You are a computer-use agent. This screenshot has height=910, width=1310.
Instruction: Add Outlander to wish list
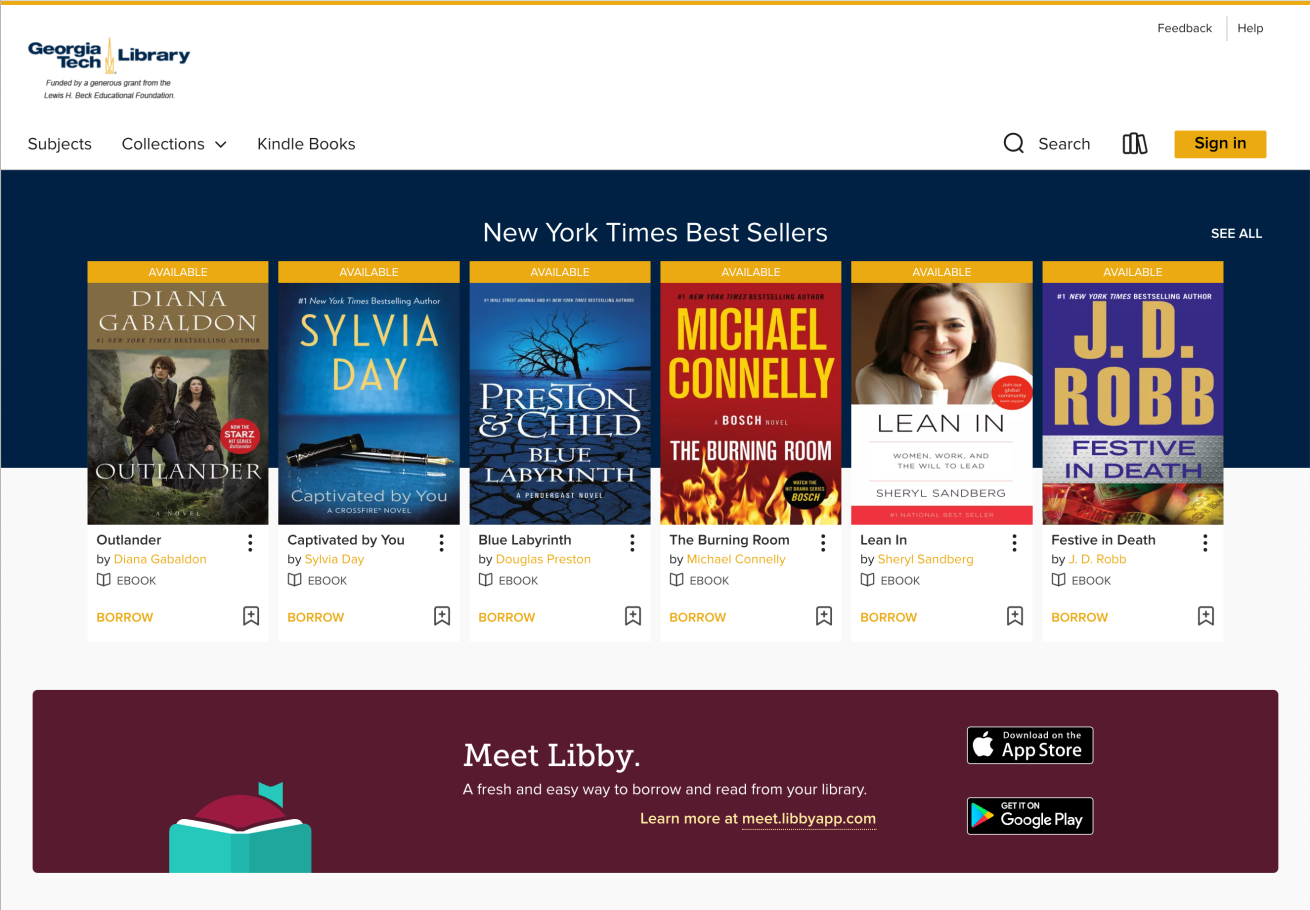(x=251, y=616)
